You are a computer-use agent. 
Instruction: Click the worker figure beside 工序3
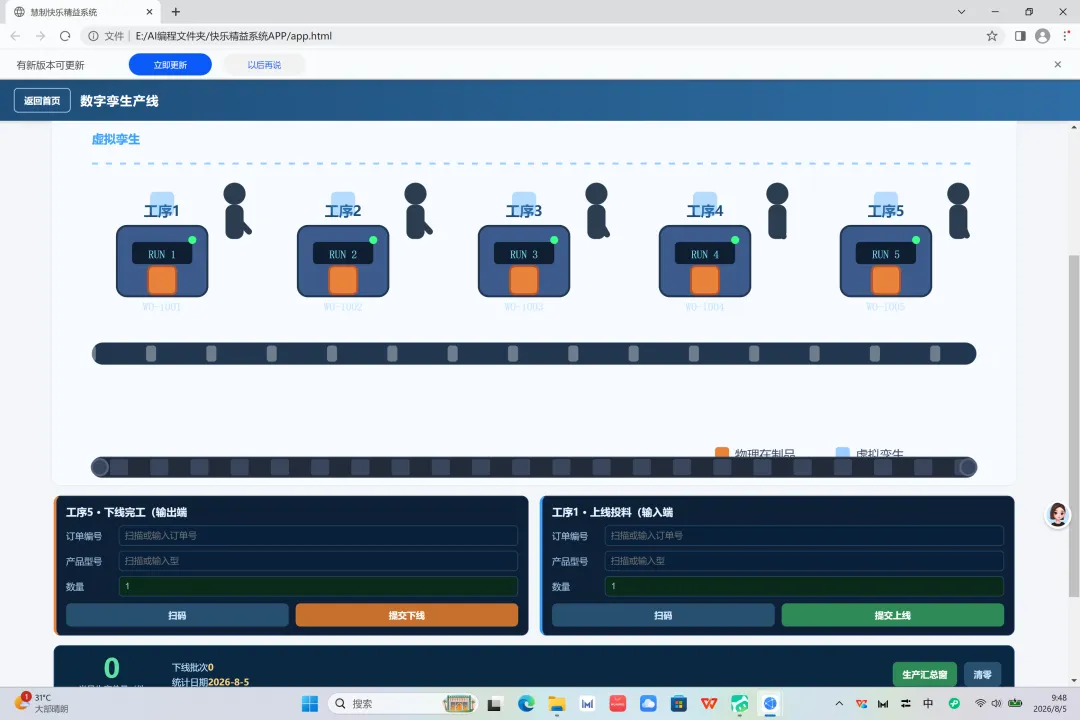click(x=597, y=211)
